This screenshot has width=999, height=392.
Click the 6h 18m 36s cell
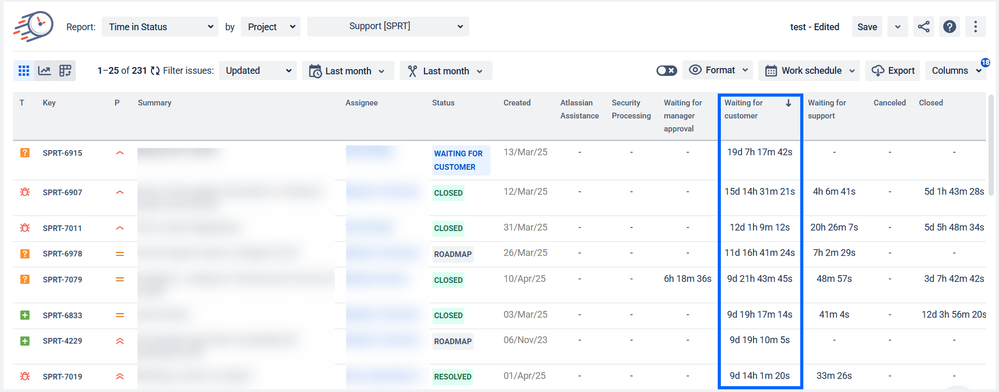click(687, 279)
